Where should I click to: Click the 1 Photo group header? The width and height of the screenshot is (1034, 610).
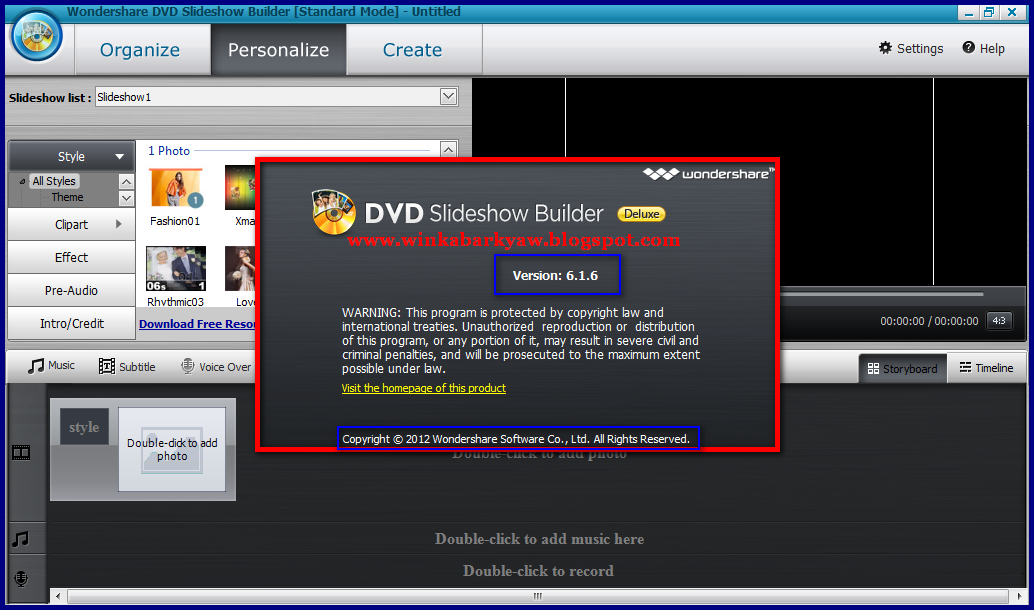[169, 151]
